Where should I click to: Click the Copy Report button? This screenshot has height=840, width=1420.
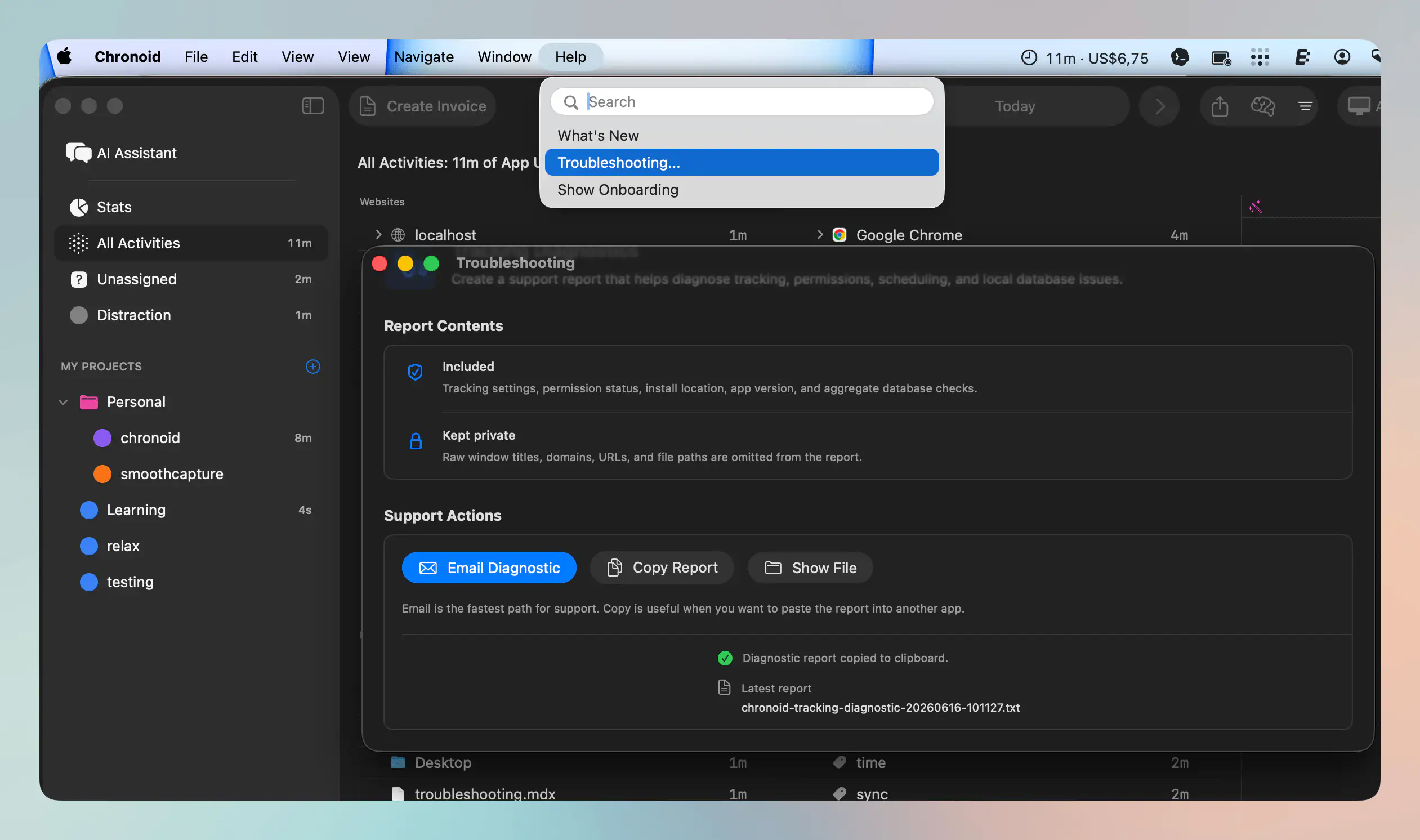[x=662, y=568]
